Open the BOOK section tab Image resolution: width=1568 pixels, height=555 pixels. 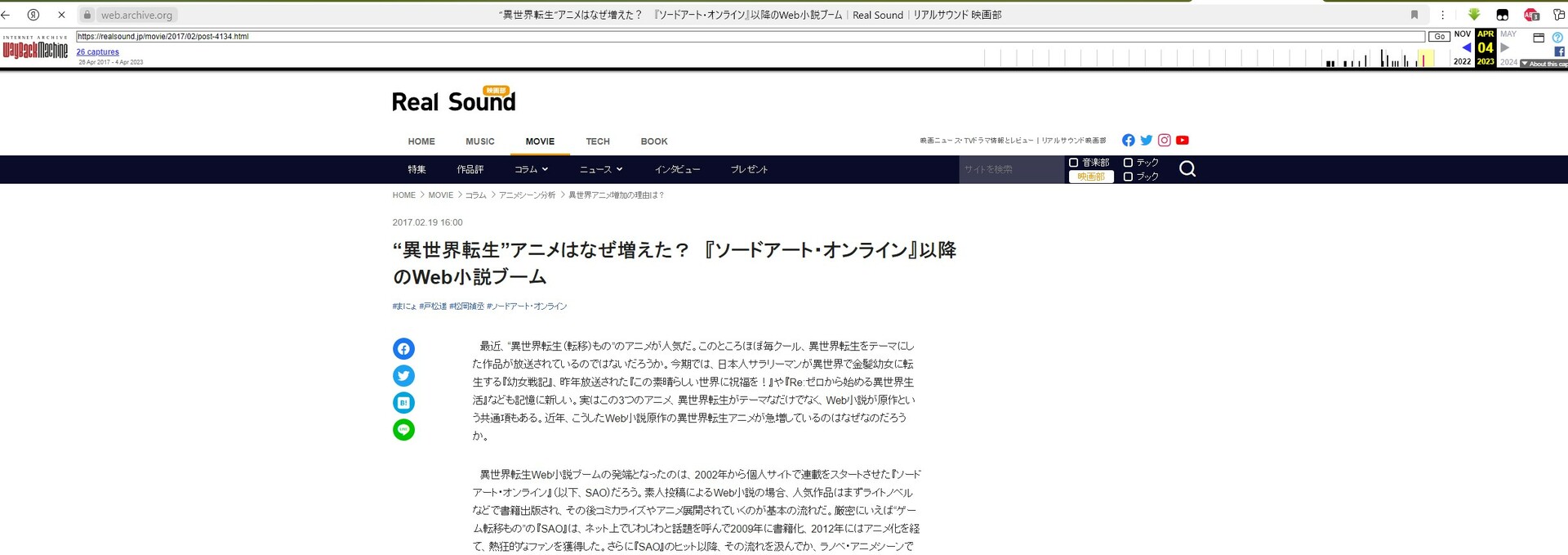coord(653,141)
